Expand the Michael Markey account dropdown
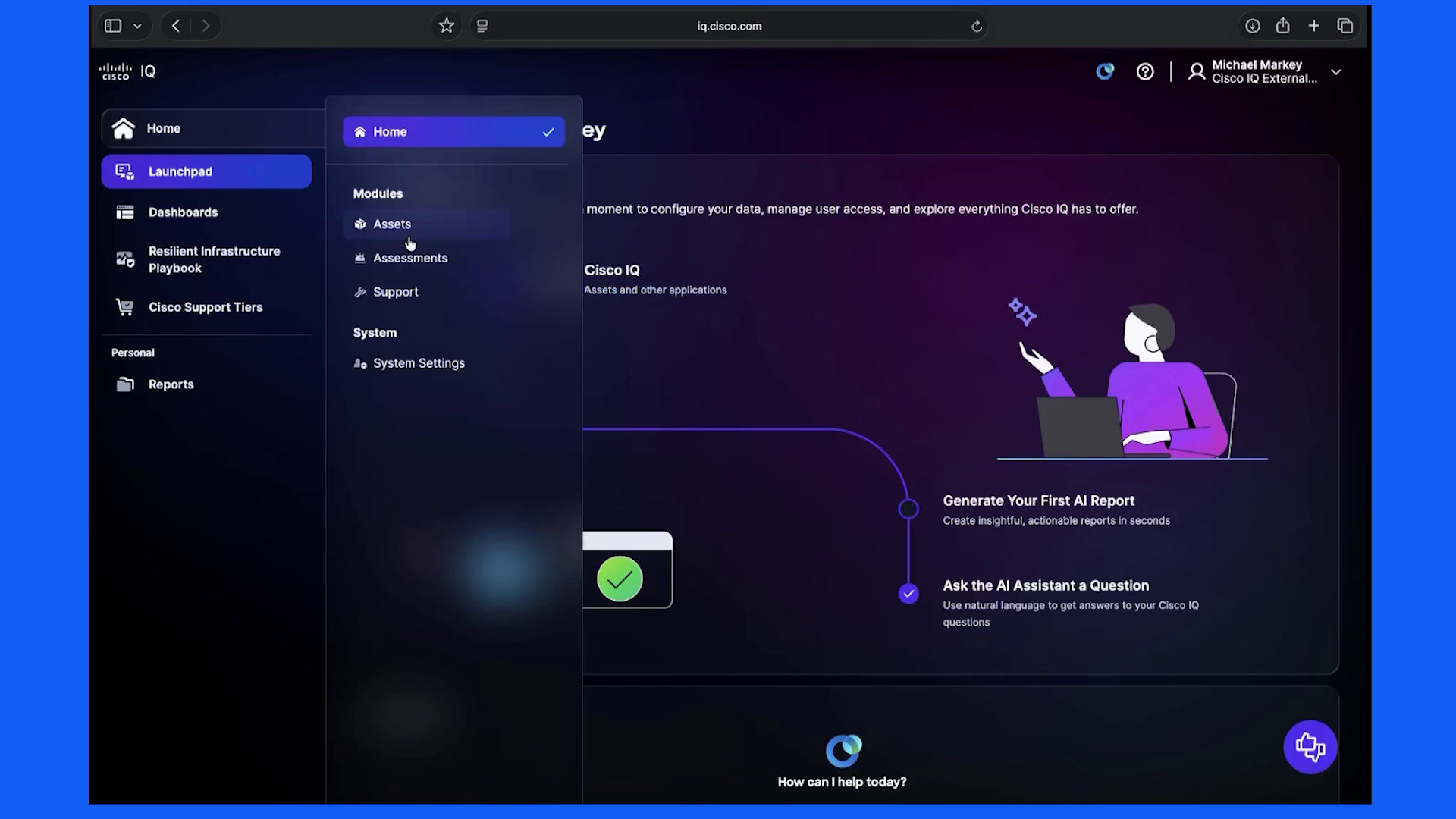The image size is (1456, 819). [1336, 72]
